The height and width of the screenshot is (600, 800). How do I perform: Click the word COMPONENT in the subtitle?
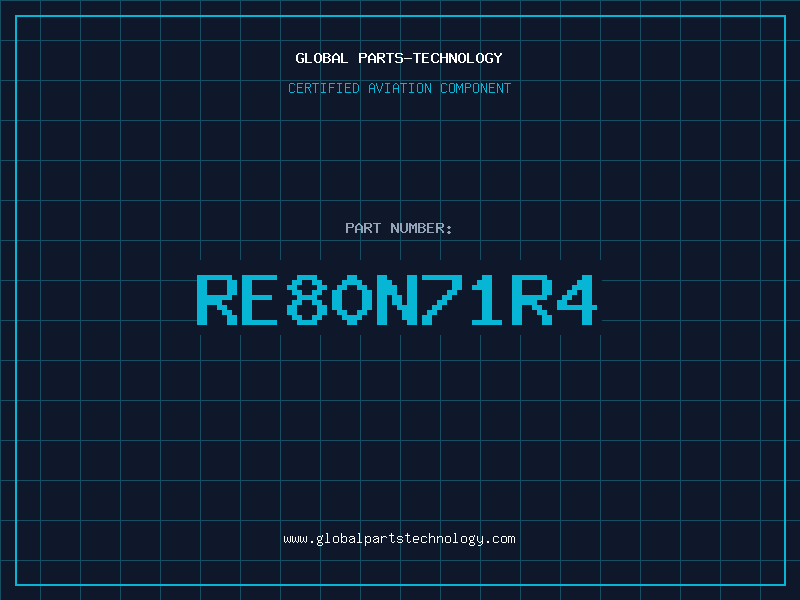(x=476, y=88)
